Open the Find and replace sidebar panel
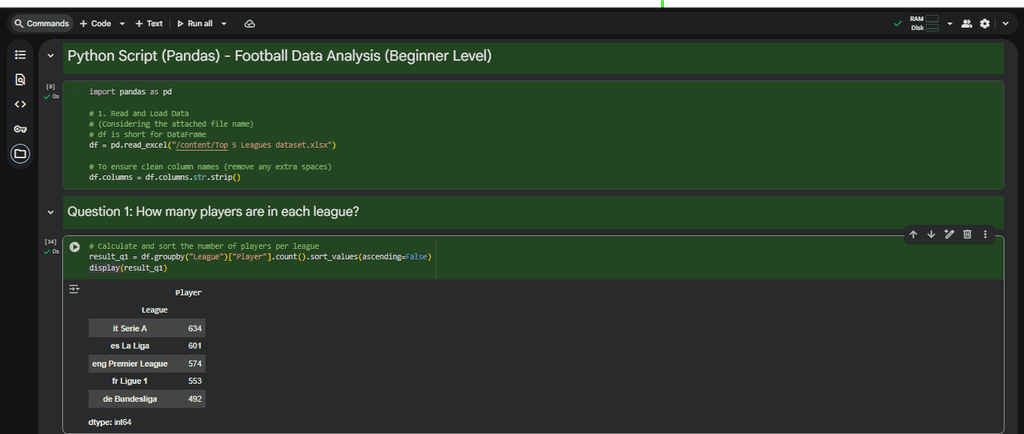Screen dimensions: 1024x434 20,79
